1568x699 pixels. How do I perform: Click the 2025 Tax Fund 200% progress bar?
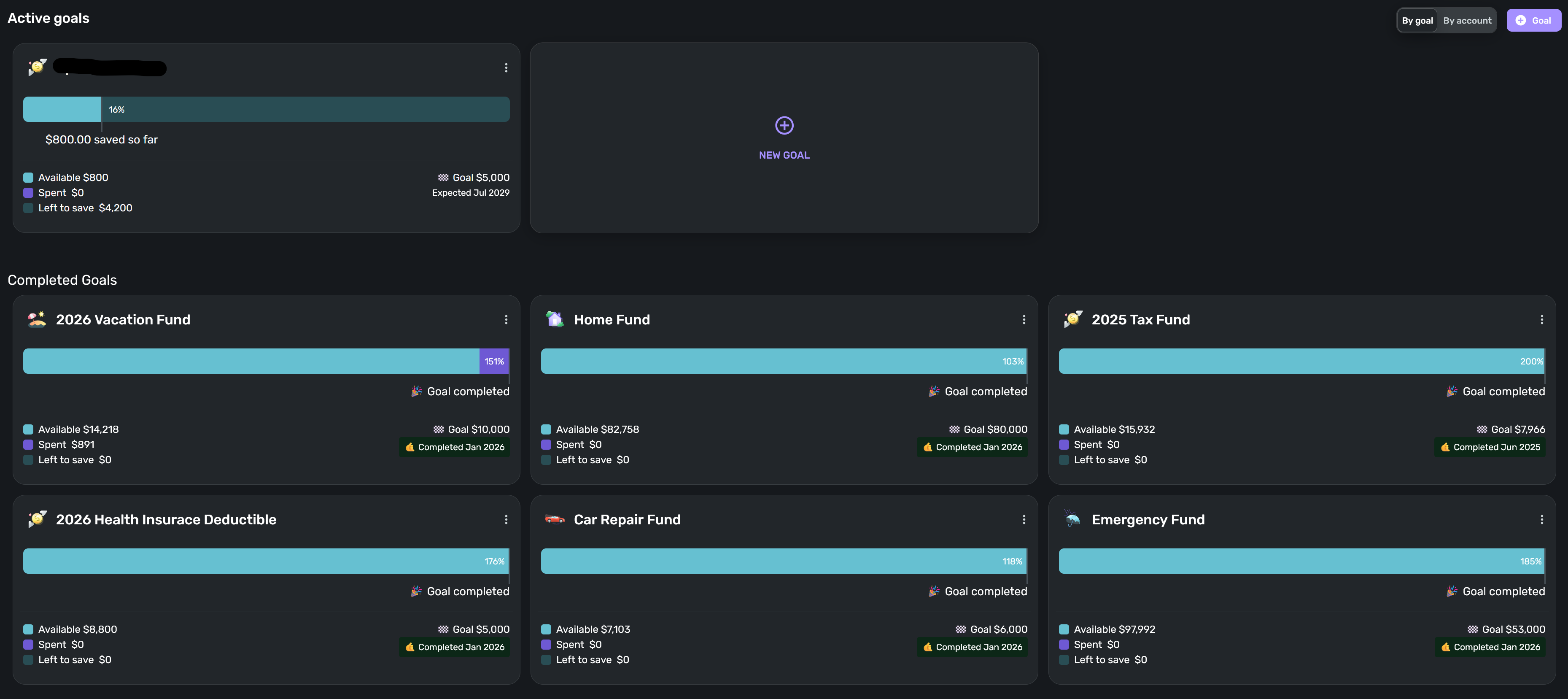tap(1301, 361)
